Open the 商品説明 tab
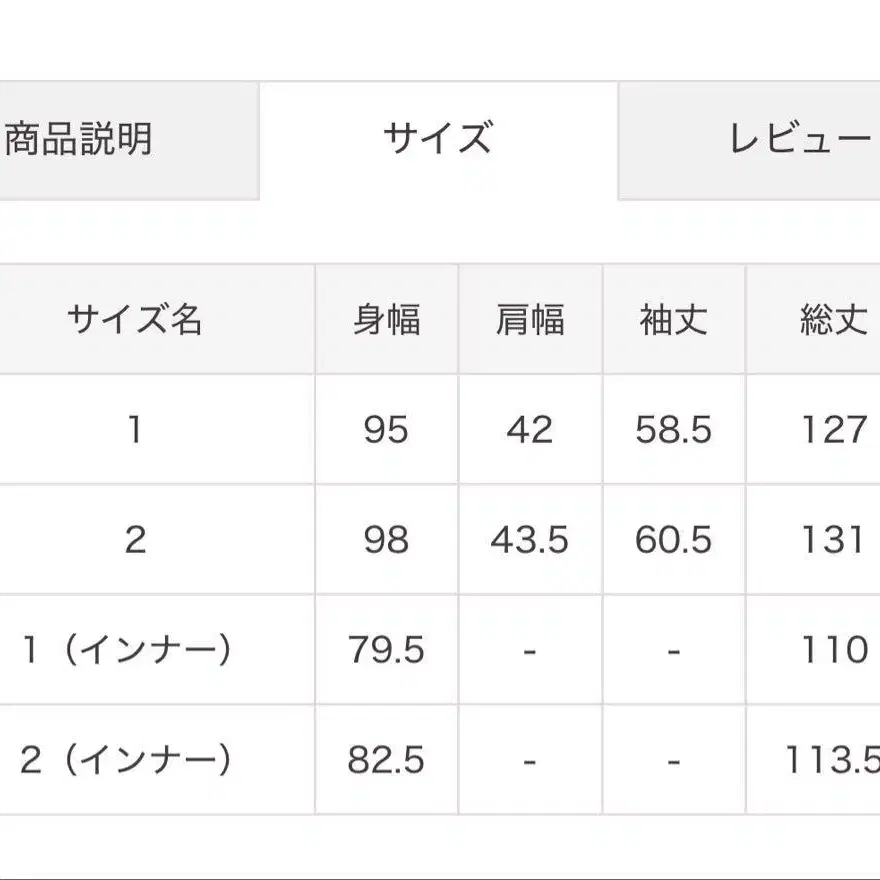The image size is (880, 880). tap(80, 139)
